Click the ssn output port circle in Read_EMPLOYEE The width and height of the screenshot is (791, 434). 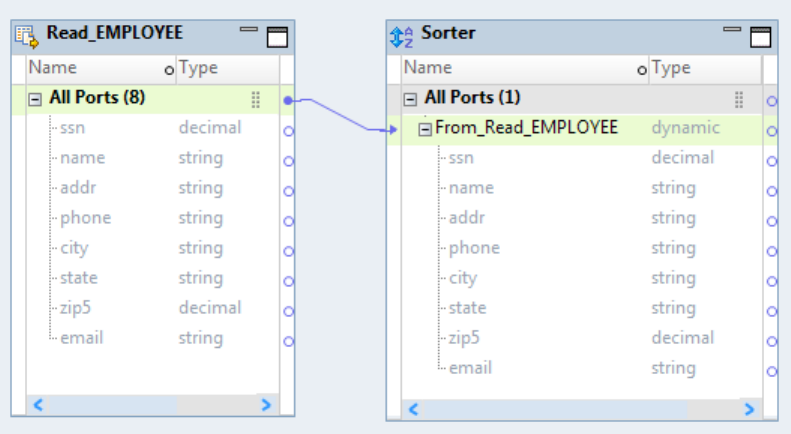coord(289,131)
